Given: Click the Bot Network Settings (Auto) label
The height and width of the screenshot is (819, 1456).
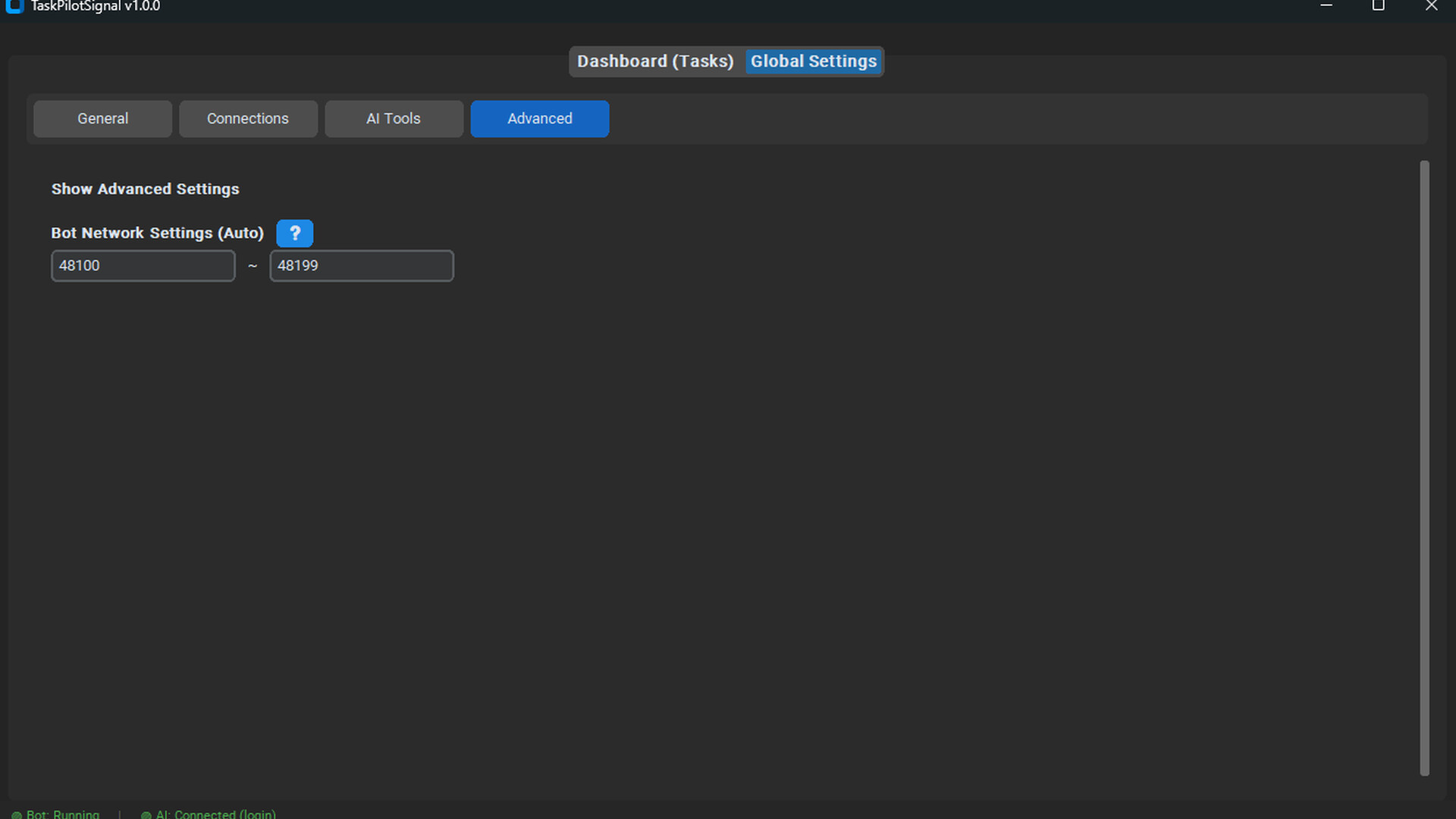Looking at the screenshot, I should pos(157,233).
